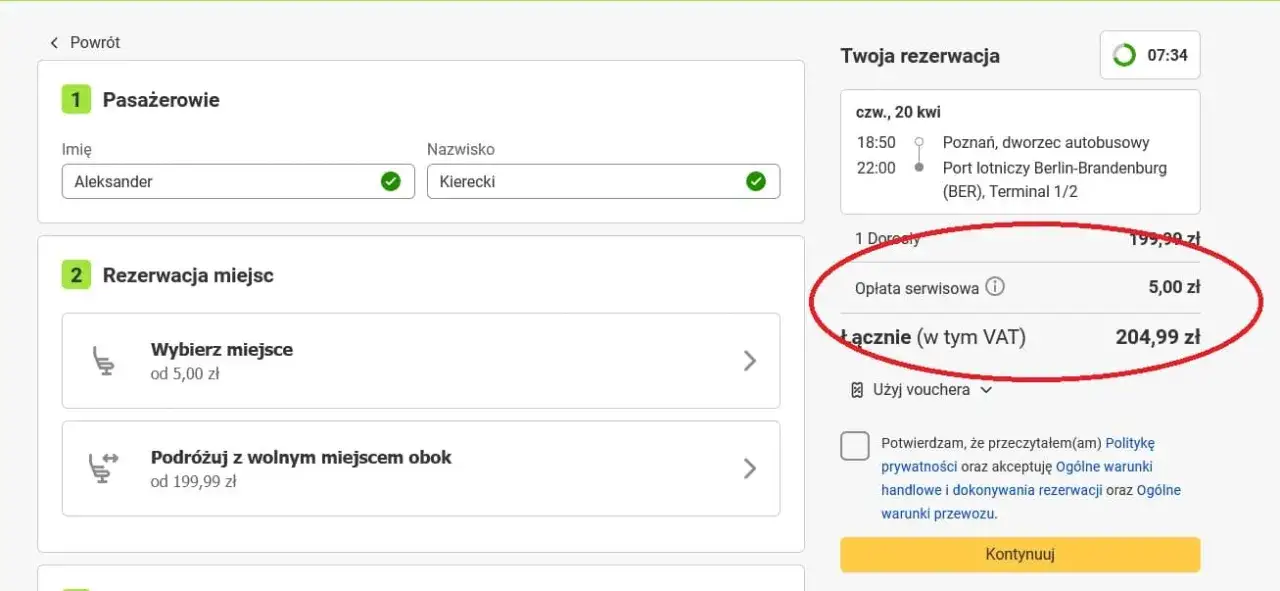Click the voucher ticket icon beside Użyj vouchera

(x=855, y=389)
